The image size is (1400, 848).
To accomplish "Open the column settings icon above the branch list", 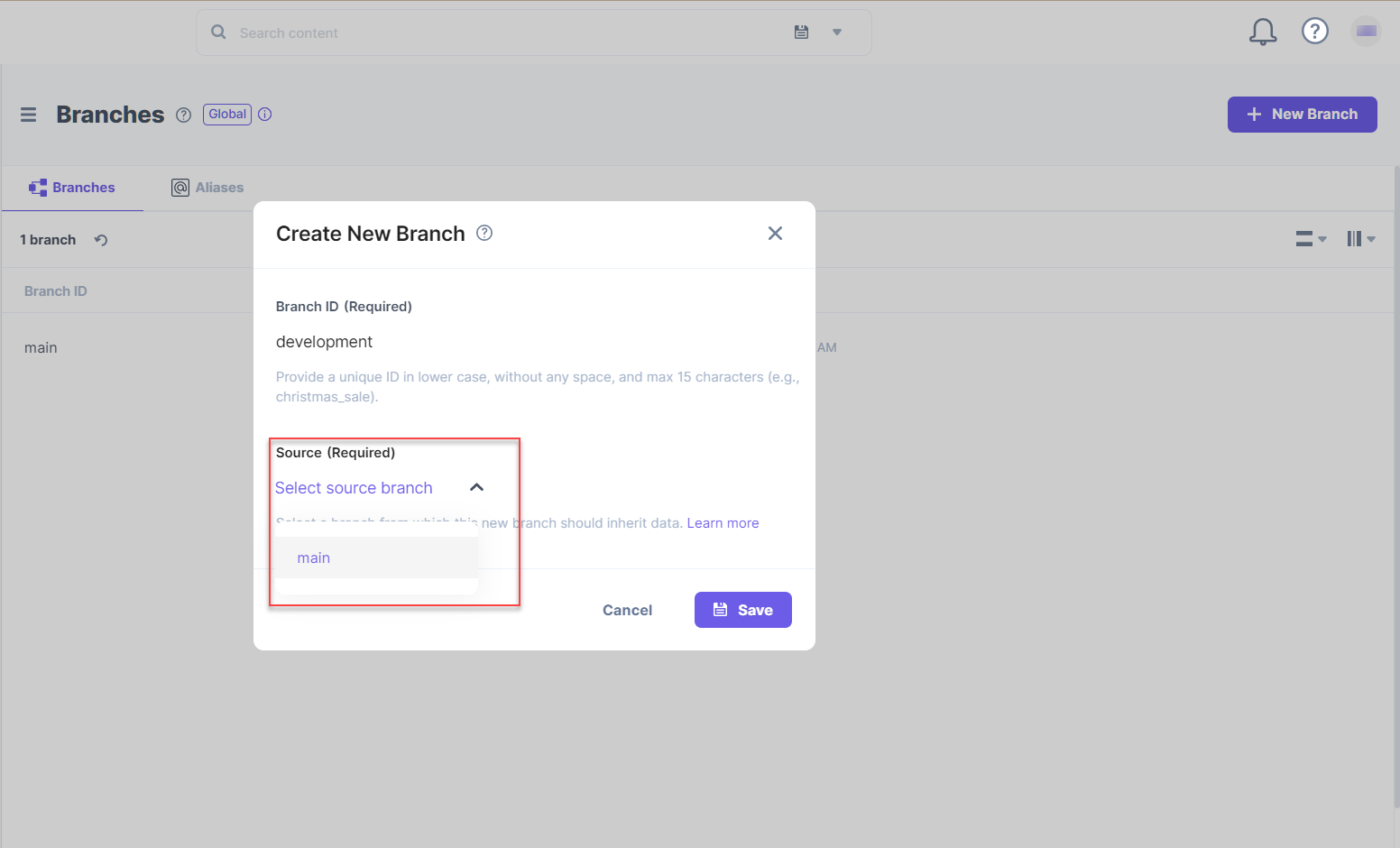I will [x=1359, y=238].
